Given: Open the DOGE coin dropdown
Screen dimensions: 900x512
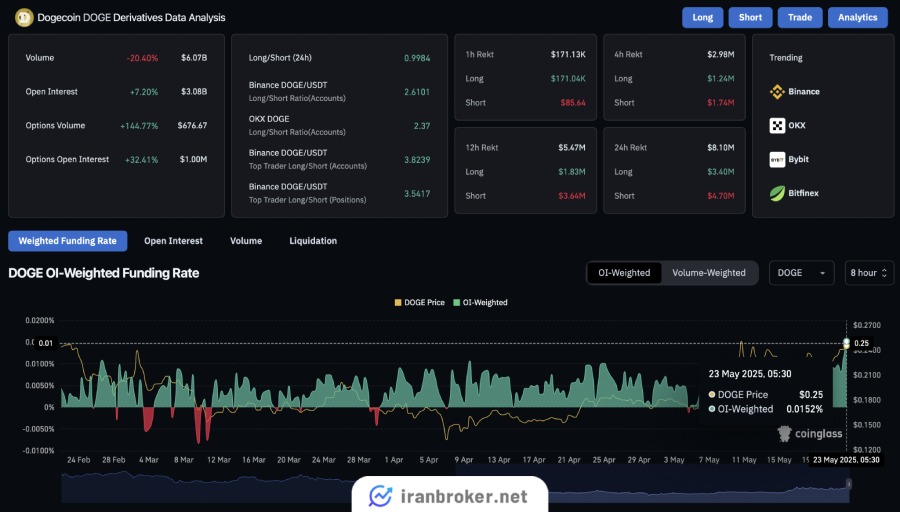Looking at the screenshot, I should pos(801,273).
